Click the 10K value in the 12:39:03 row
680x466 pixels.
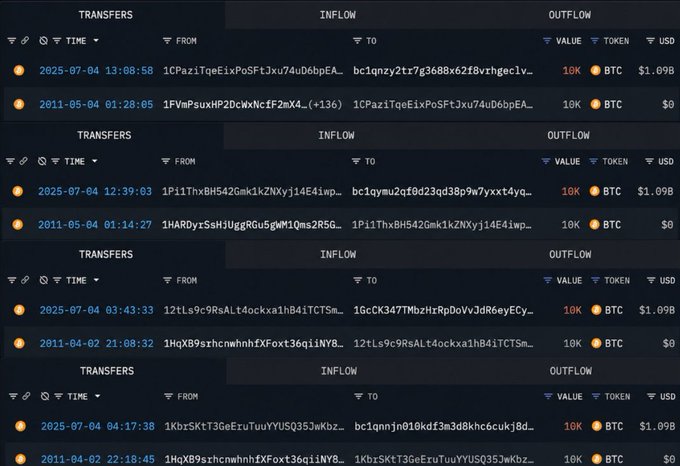coord(571,191)
